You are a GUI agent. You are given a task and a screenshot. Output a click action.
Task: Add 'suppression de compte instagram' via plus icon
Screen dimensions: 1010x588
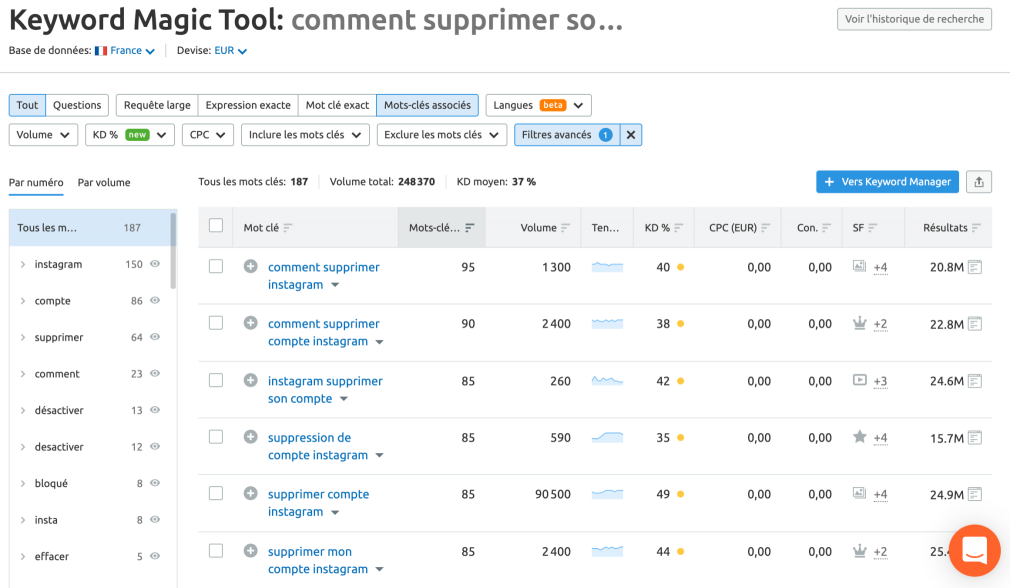[251, 437]
